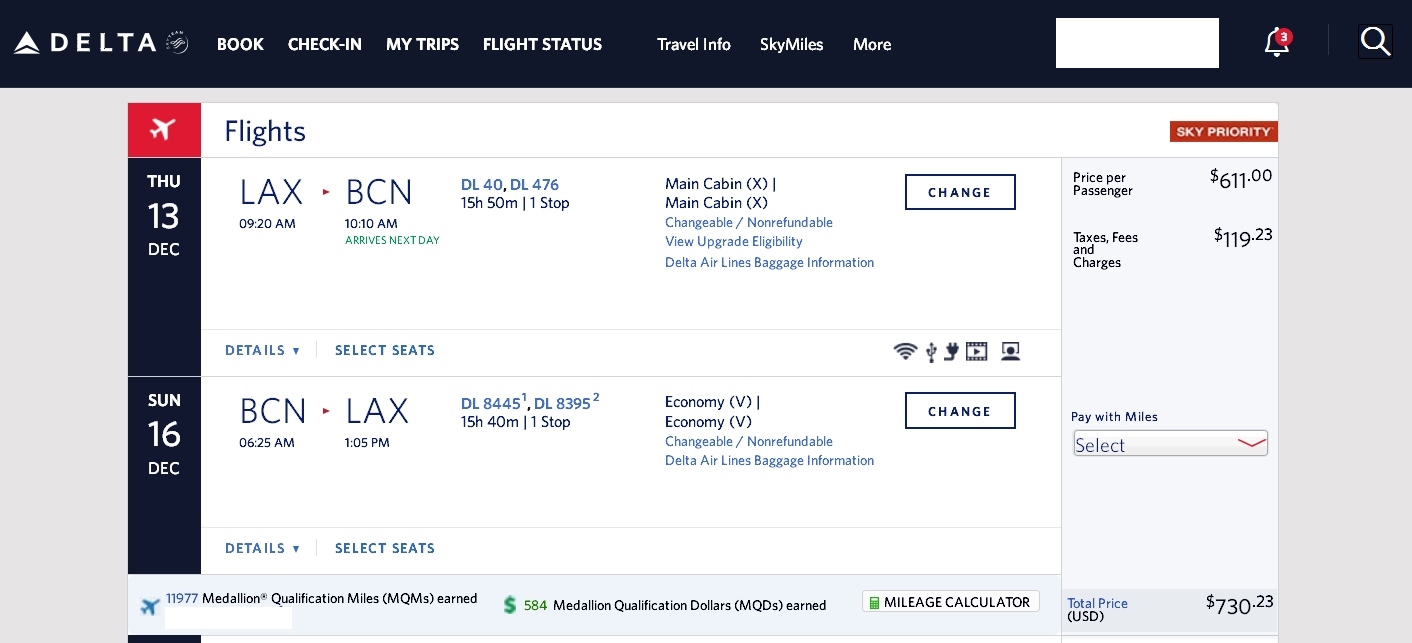Click the power outlet amenity icon
This screenshot has width=1412, height=643.
click(x=952, y=352)
